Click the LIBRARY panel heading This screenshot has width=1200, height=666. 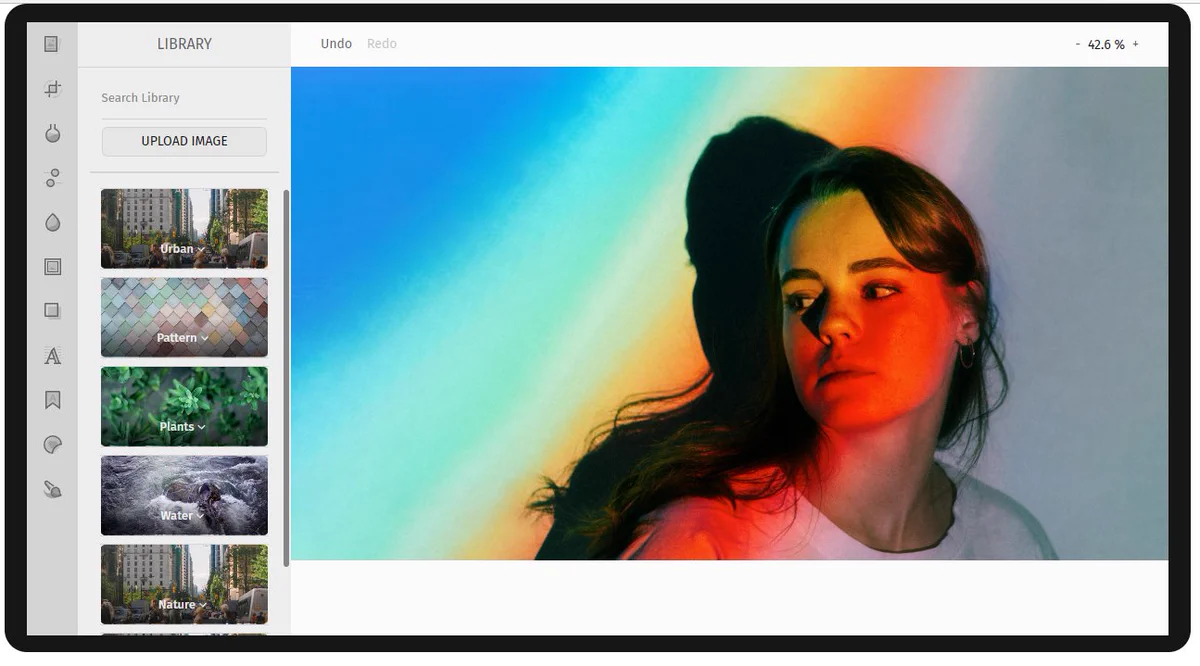click(x=184, y=44)
